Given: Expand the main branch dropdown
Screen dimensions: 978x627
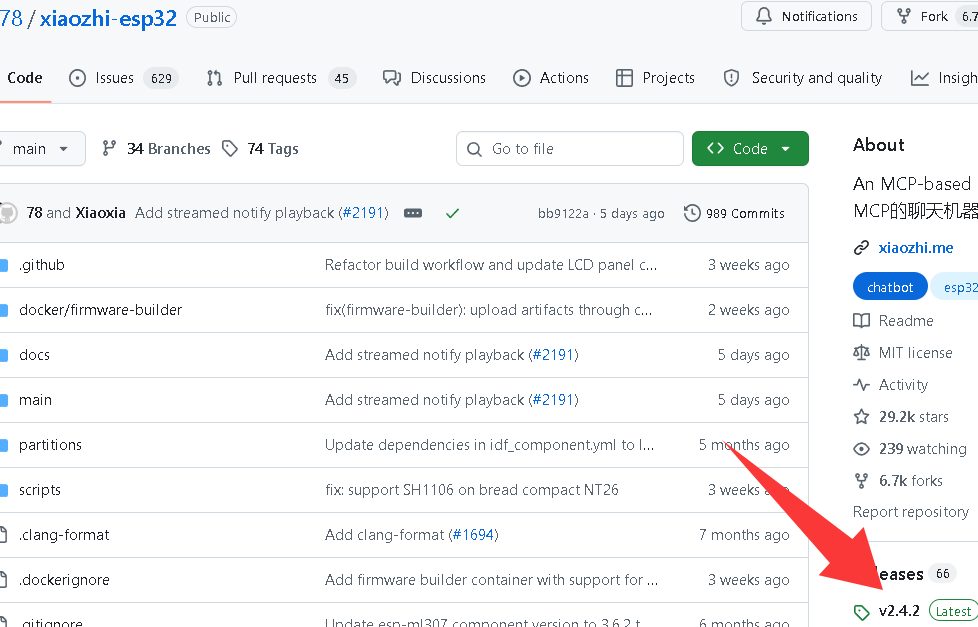Looking at the screenshot, I should (x=41, y=148).
